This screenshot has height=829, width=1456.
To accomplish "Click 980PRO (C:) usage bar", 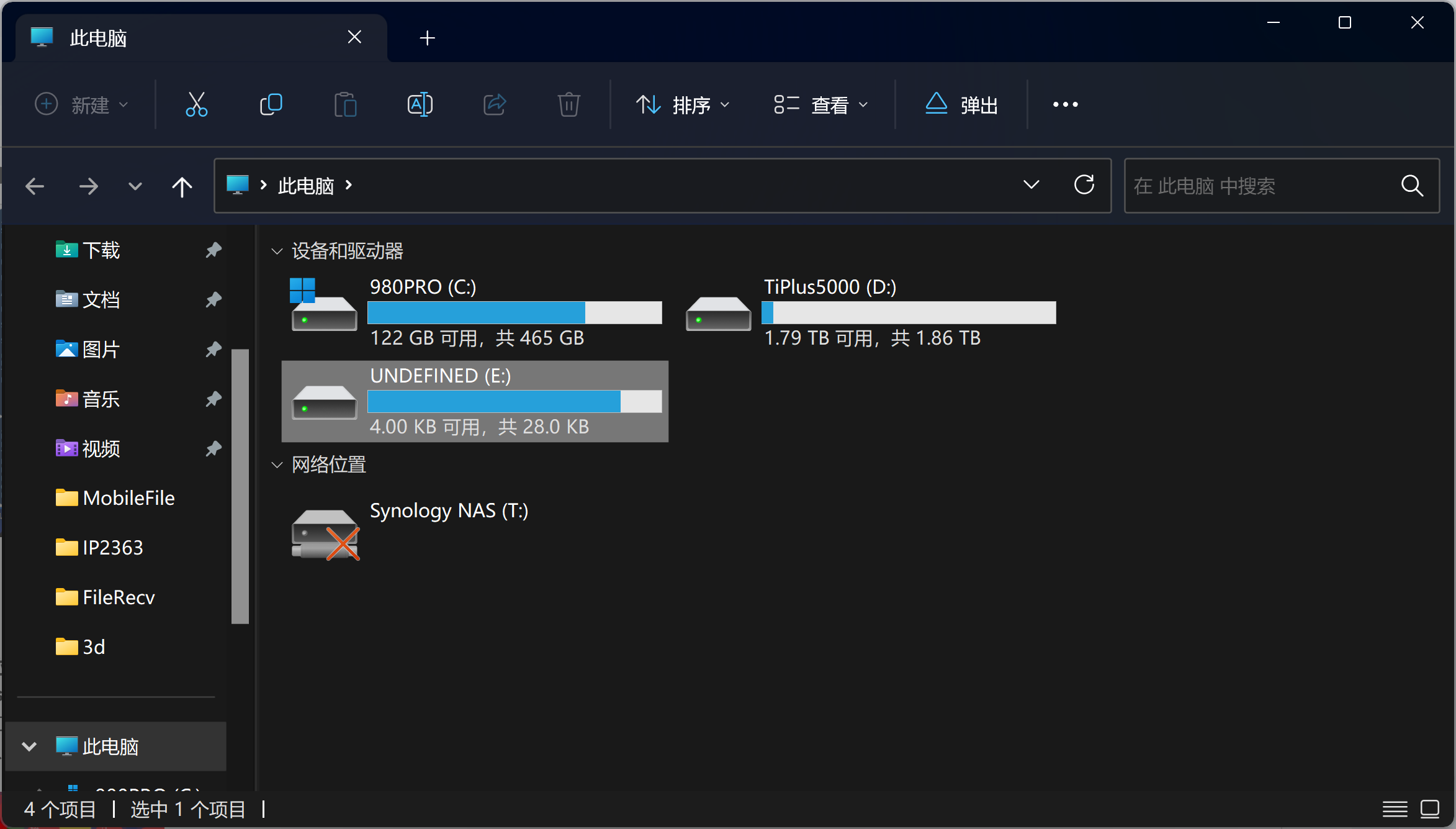I will [x=515, y=312].
